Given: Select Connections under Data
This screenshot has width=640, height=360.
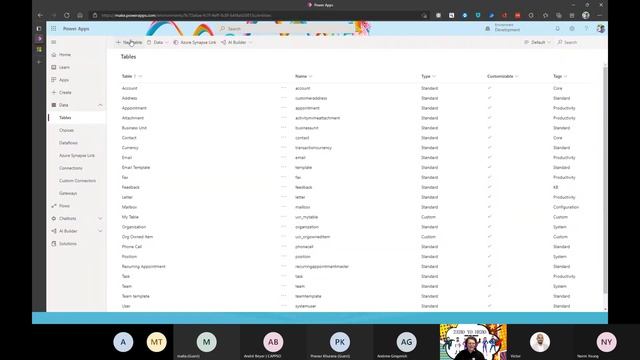Looking at the screenshot, I should click(x=71, y=168).
